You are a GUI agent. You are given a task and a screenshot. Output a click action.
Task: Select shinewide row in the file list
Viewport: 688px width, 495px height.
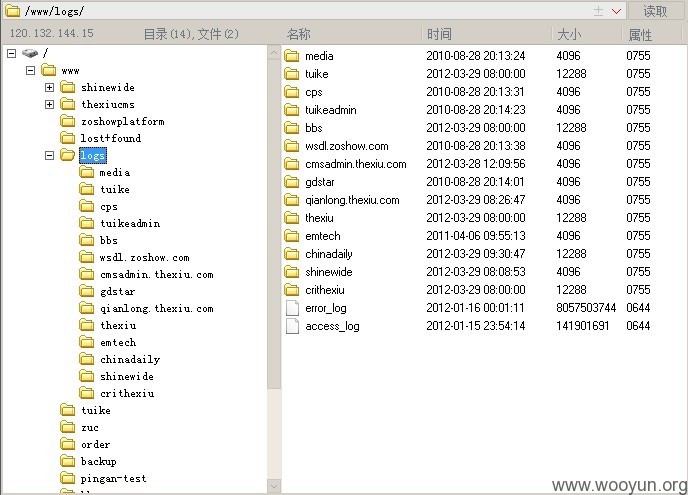[x=468, y=272]
